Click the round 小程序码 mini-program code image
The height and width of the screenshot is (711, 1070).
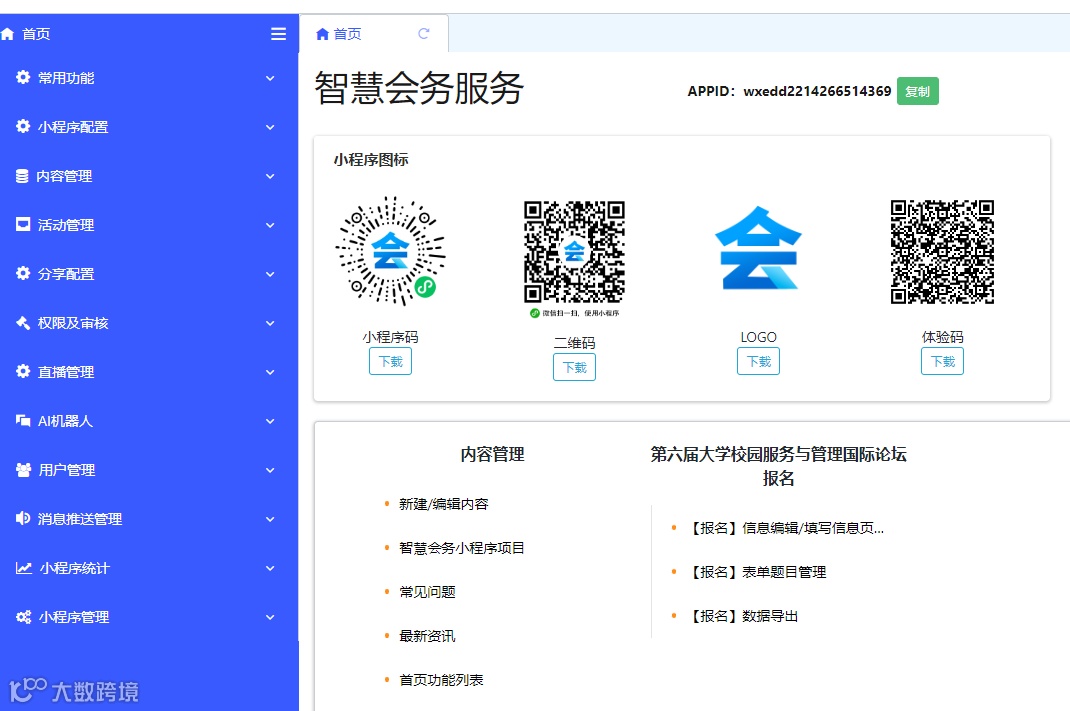click(390, 251)
